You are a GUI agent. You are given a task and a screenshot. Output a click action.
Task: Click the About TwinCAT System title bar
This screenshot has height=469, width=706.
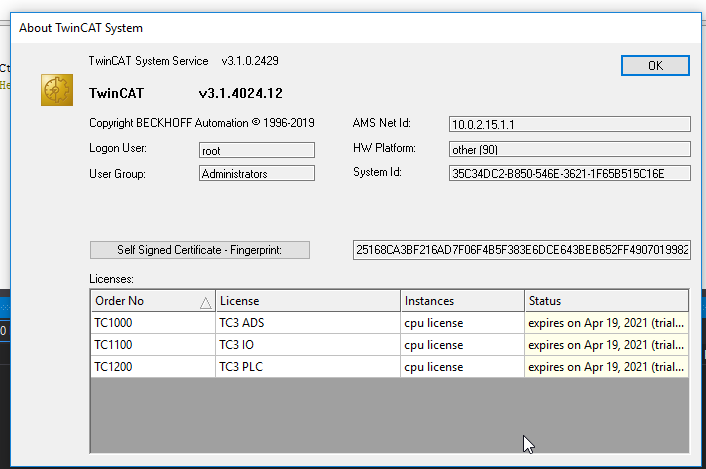pos(356,28)
